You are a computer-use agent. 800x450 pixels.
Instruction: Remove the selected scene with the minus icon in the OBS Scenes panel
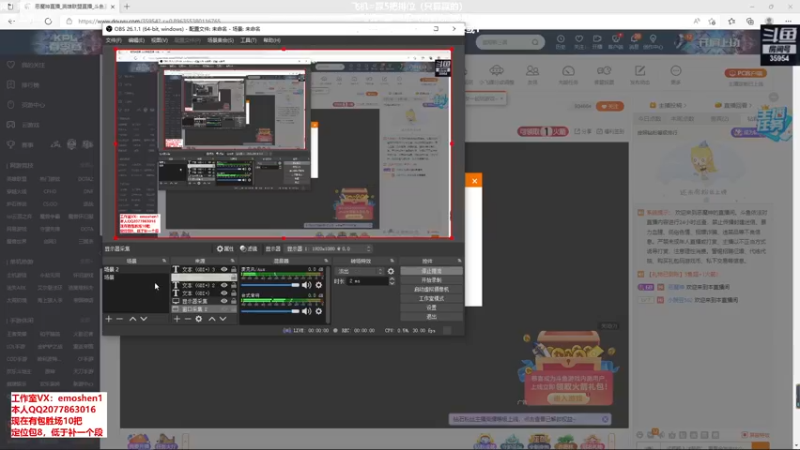click(120, 319)
